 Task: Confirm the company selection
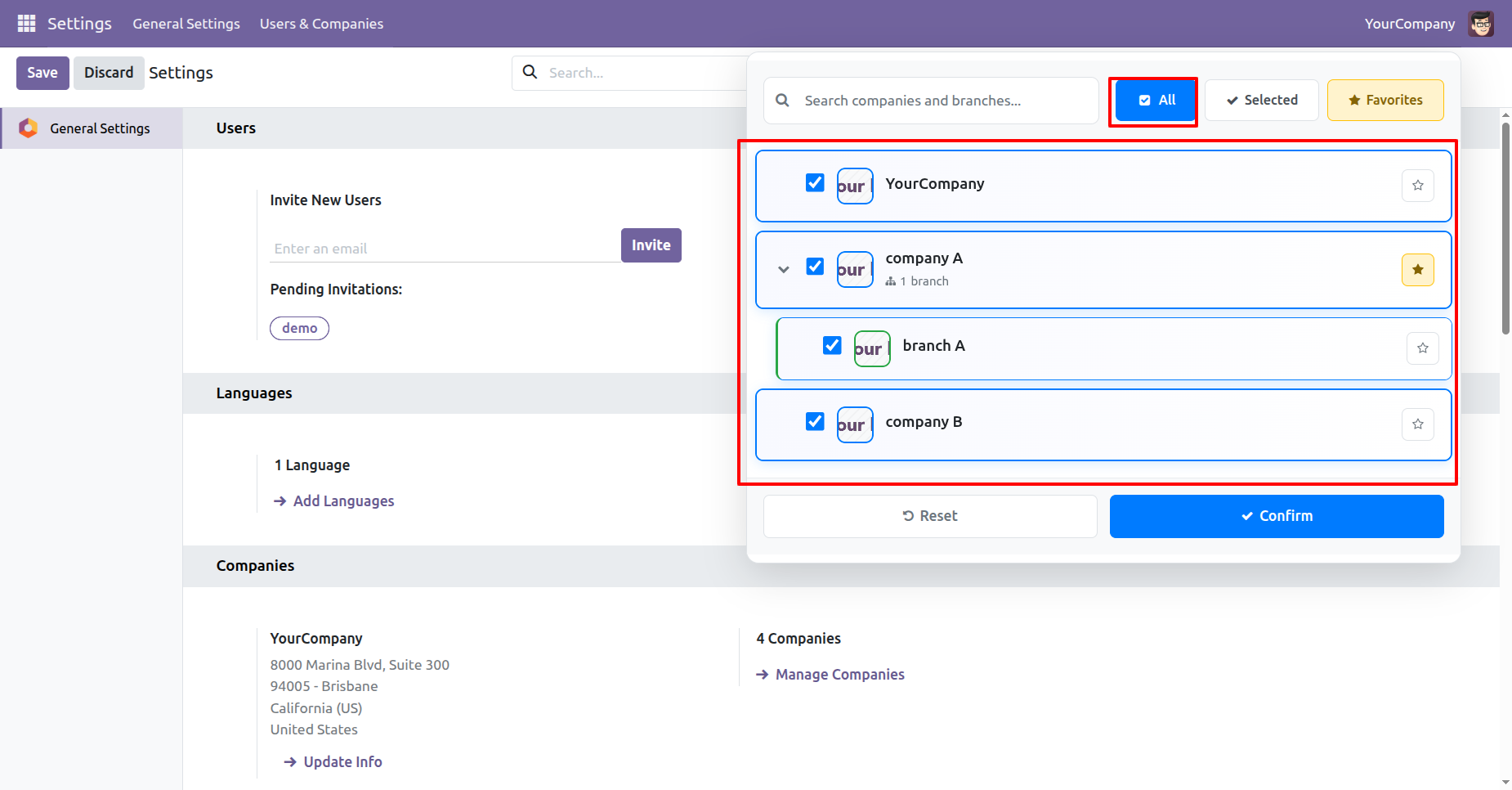tap(1276, 516)
